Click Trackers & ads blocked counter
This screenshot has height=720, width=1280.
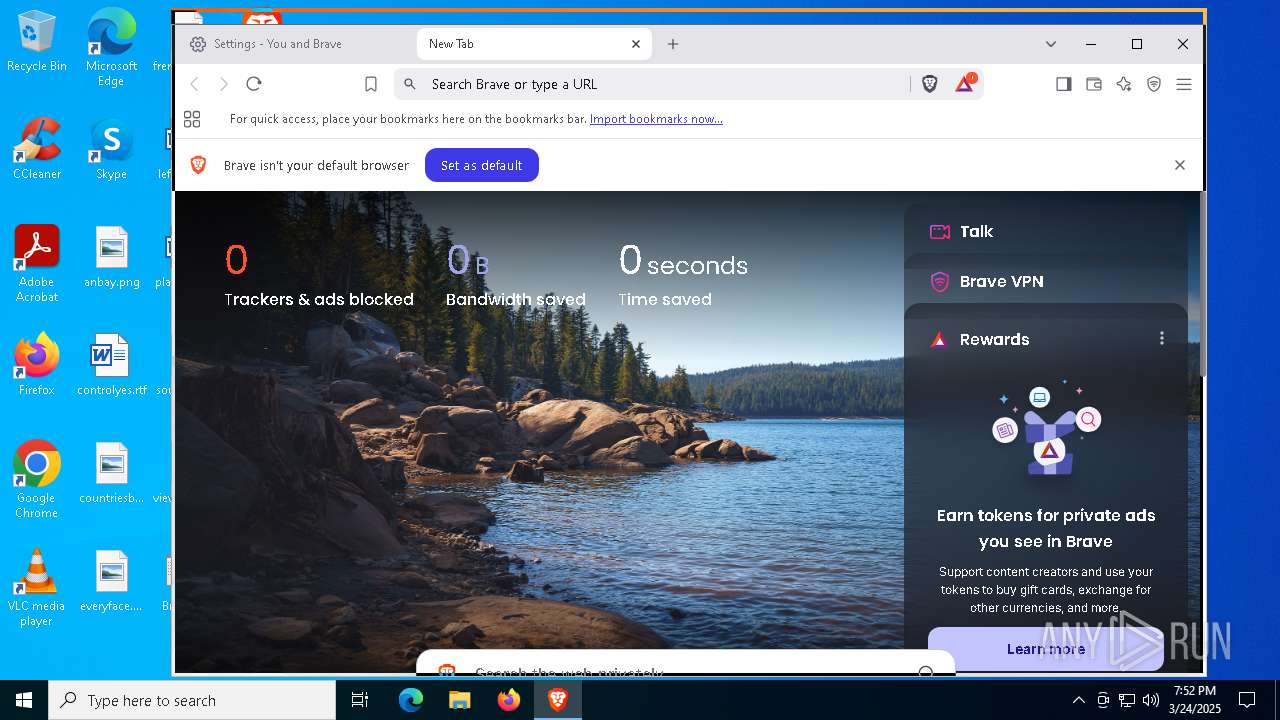pos(319,275)
